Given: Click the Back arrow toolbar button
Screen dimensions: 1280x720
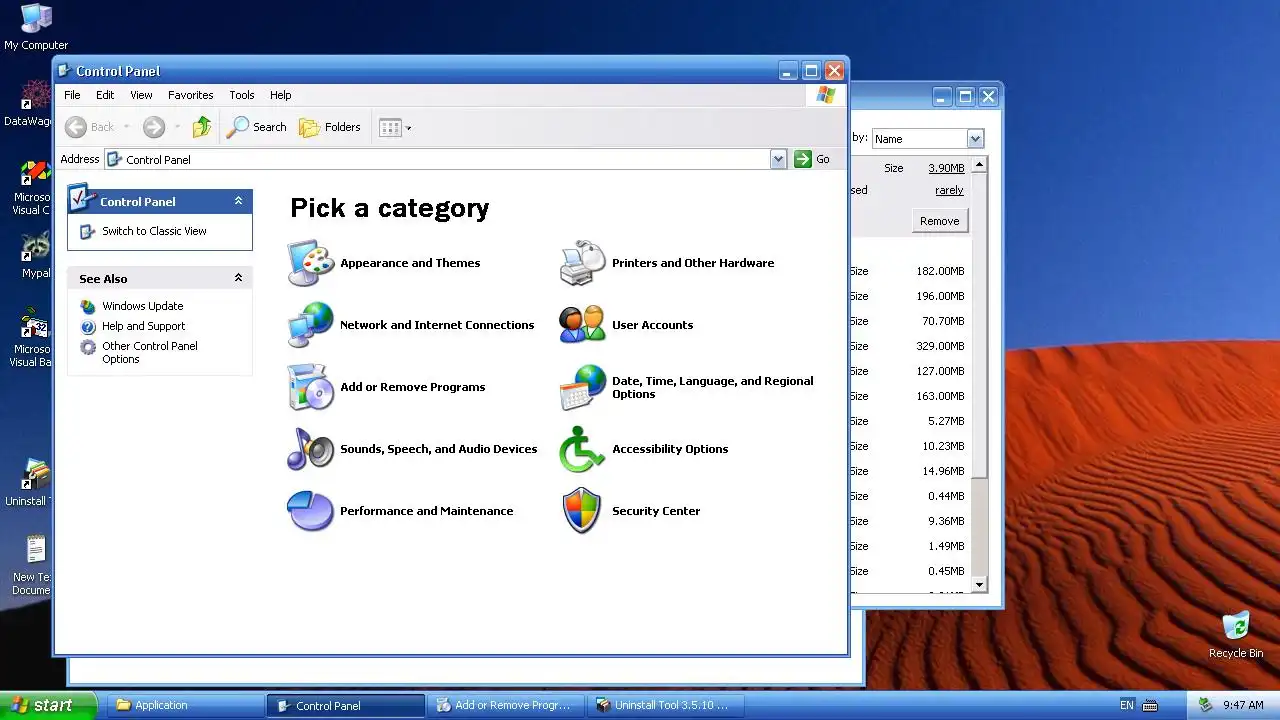Looking at the screenshot, I should coord(90,127).
